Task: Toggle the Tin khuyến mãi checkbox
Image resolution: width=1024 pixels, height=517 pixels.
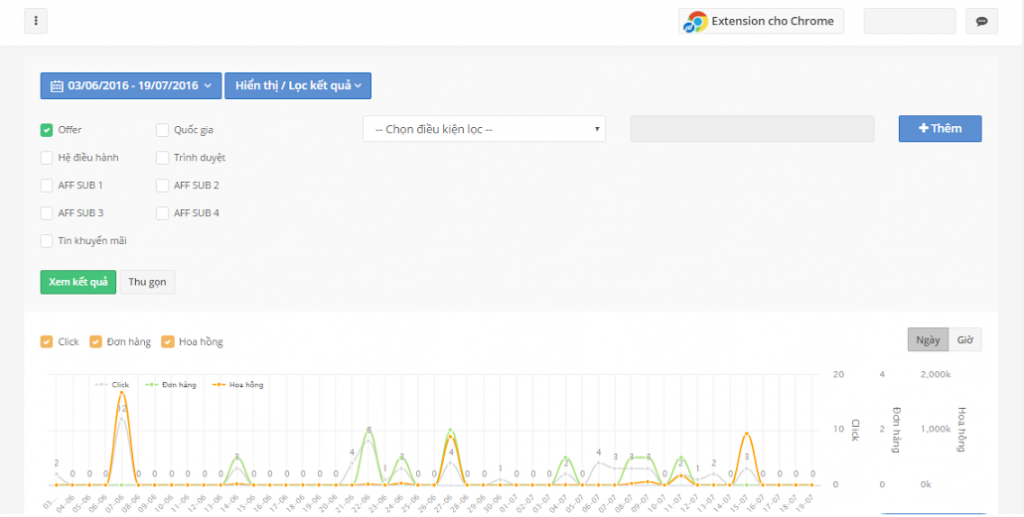Action: click(47, 241)
